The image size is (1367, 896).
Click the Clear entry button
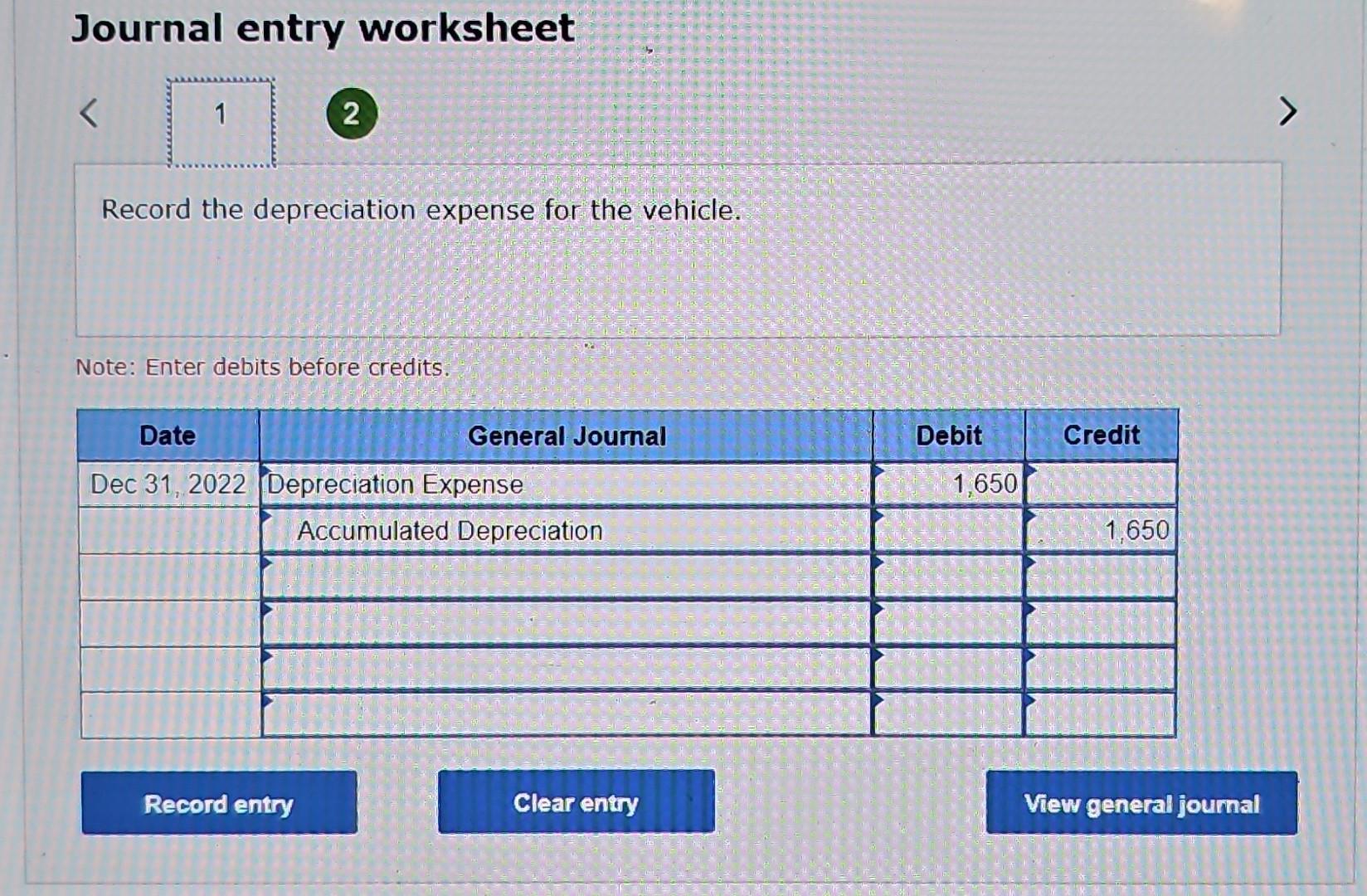coord(576,801)
